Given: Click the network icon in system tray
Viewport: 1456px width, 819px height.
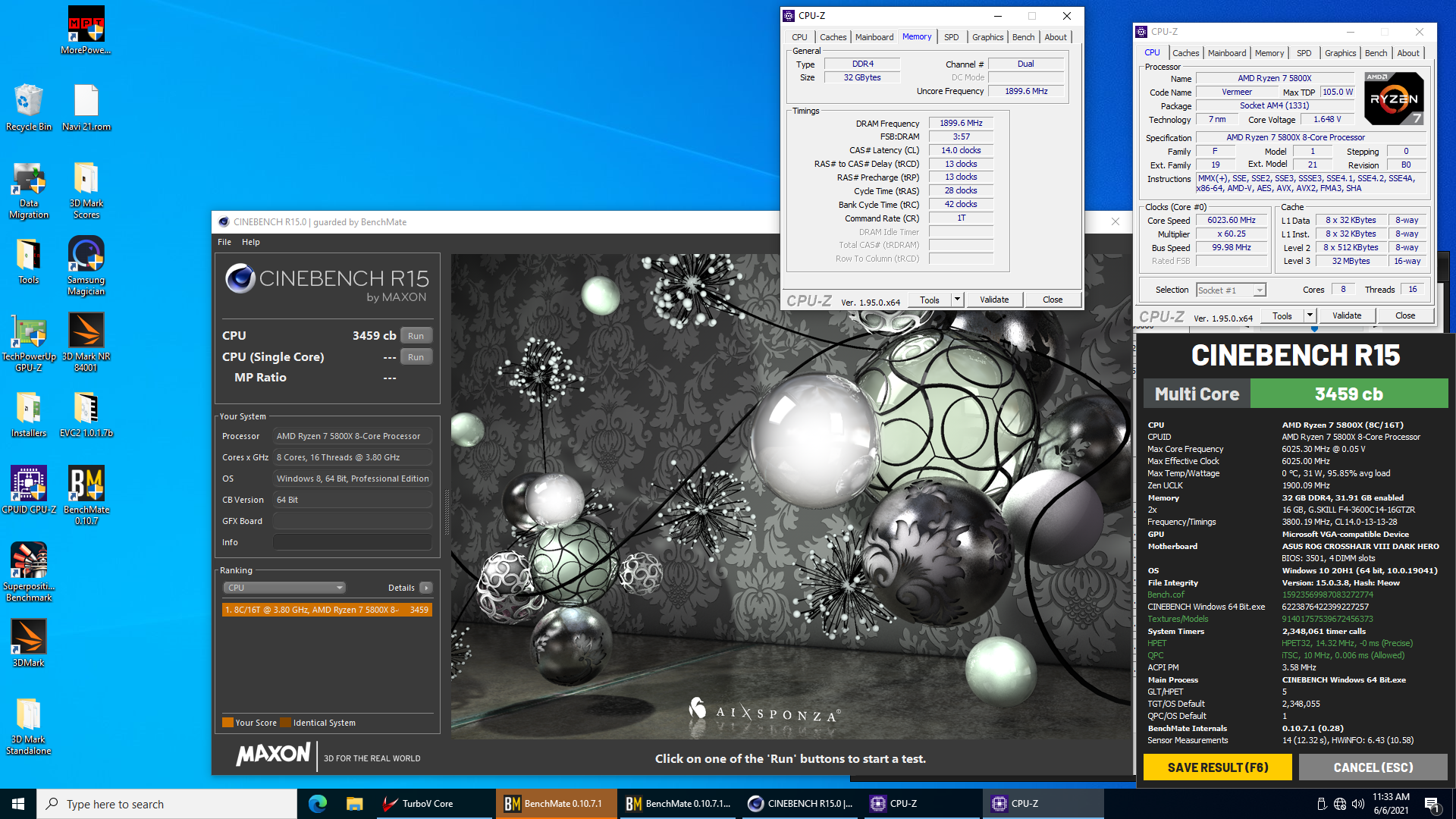Looking at the screenshot, I should [x=1339, y=804].
